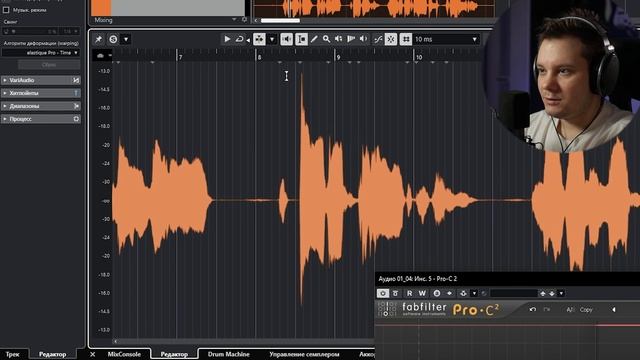Toggle the Музык. режим checkbox
The image size is (640, 360).
tap(6, 10)
